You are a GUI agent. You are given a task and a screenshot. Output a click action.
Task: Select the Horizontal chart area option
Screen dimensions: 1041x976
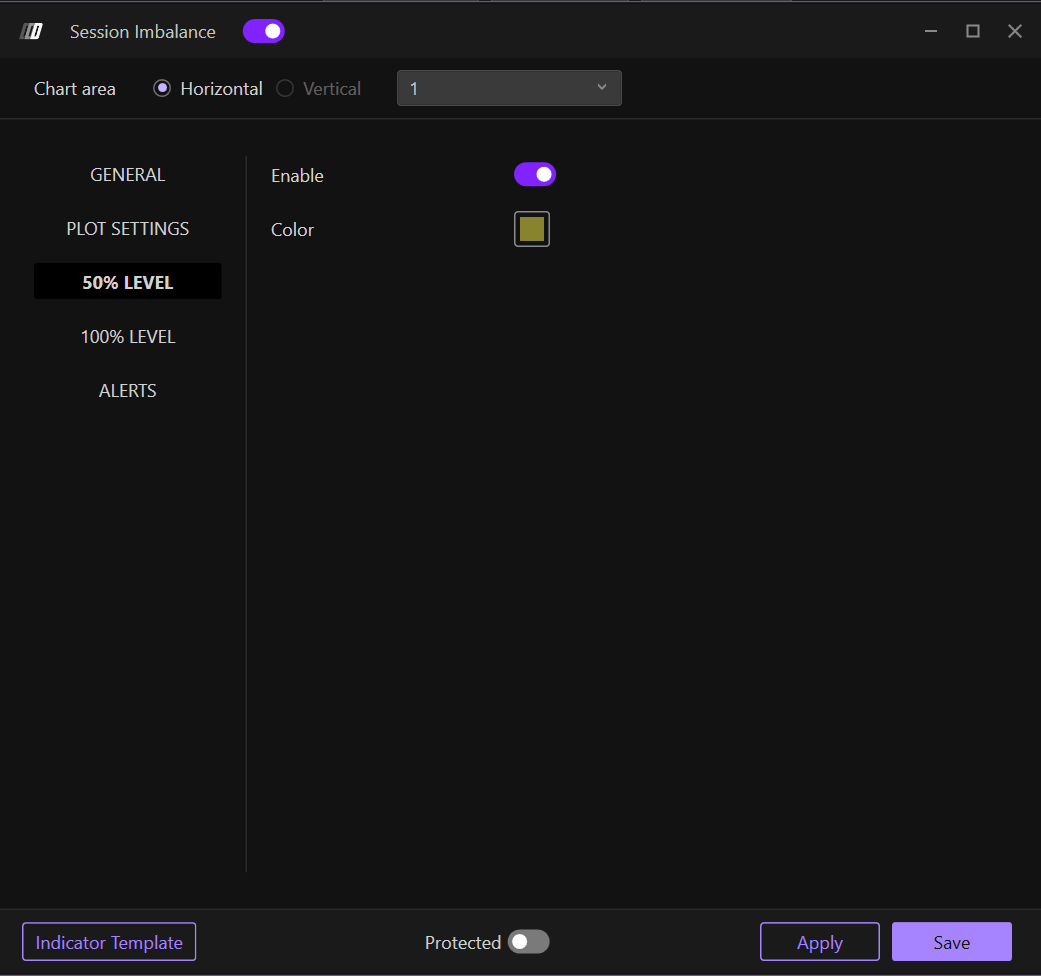[162, 89]
